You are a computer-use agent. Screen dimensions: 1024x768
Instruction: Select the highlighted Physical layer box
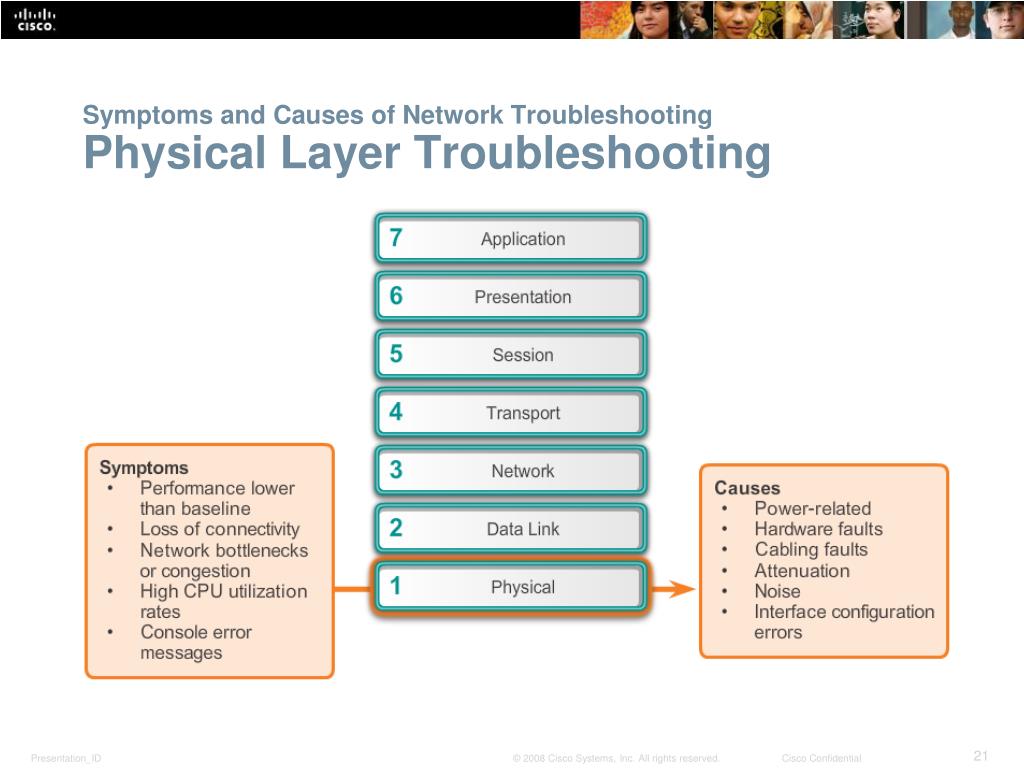pyautogui.click(x=511, y=586)
